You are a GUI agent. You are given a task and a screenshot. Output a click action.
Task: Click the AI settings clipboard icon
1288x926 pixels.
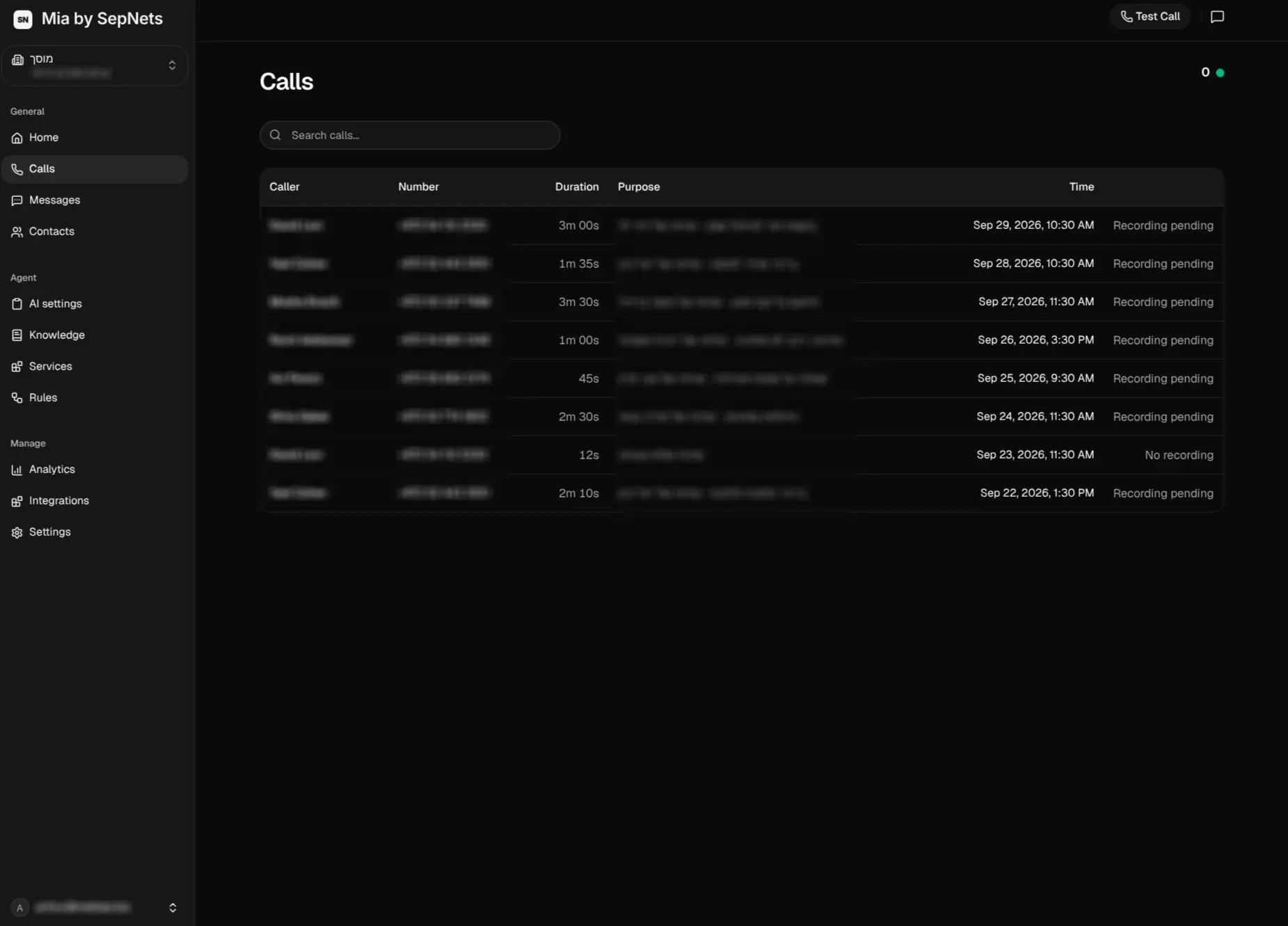click(x=17, y=304)
